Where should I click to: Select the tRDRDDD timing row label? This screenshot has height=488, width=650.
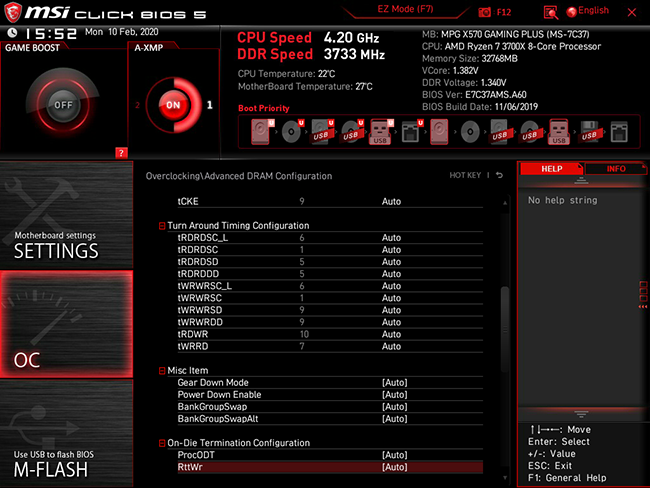[198, 274]
